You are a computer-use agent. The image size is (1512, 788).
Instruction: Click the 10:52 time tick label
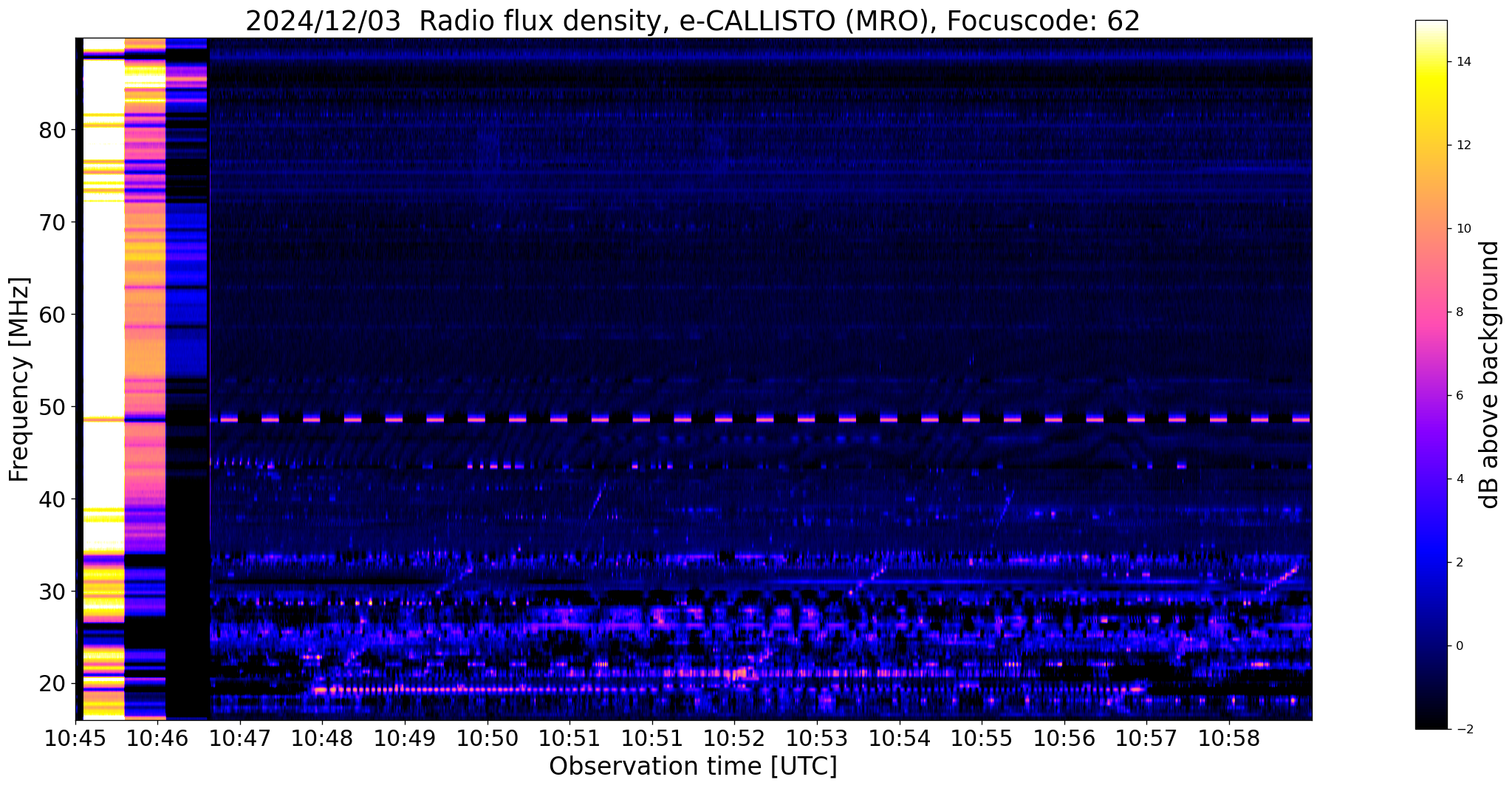pos(735,739)
